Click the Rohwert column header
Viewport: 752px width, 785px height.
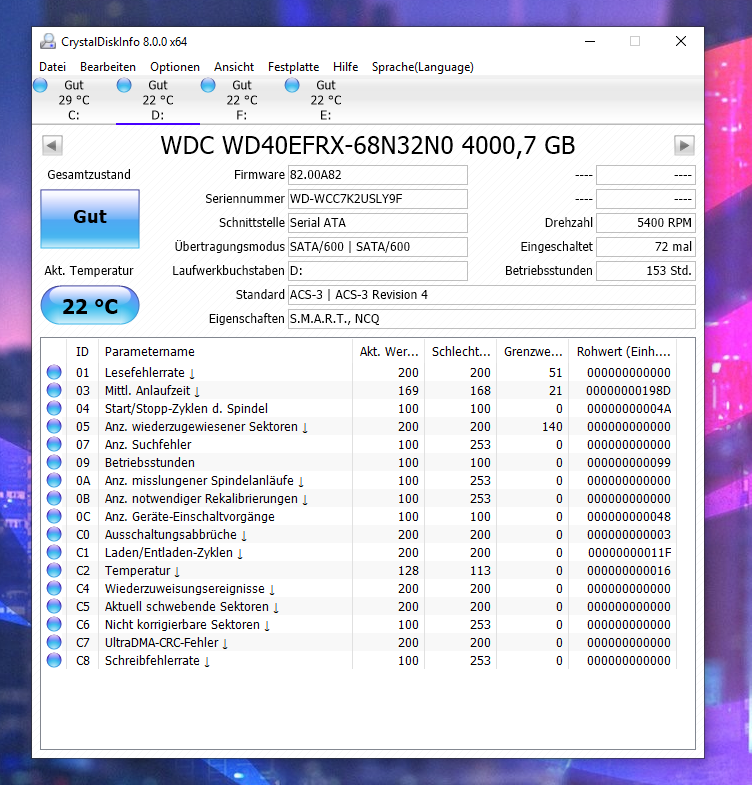click(x=623, y=351)
